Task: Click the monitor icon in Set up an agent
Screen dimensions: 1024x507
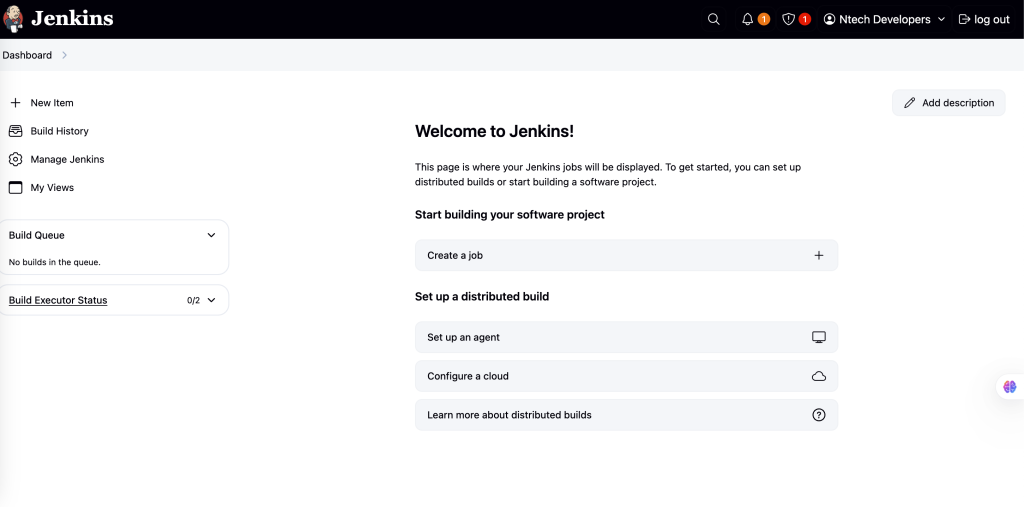Action: [819, 337]
